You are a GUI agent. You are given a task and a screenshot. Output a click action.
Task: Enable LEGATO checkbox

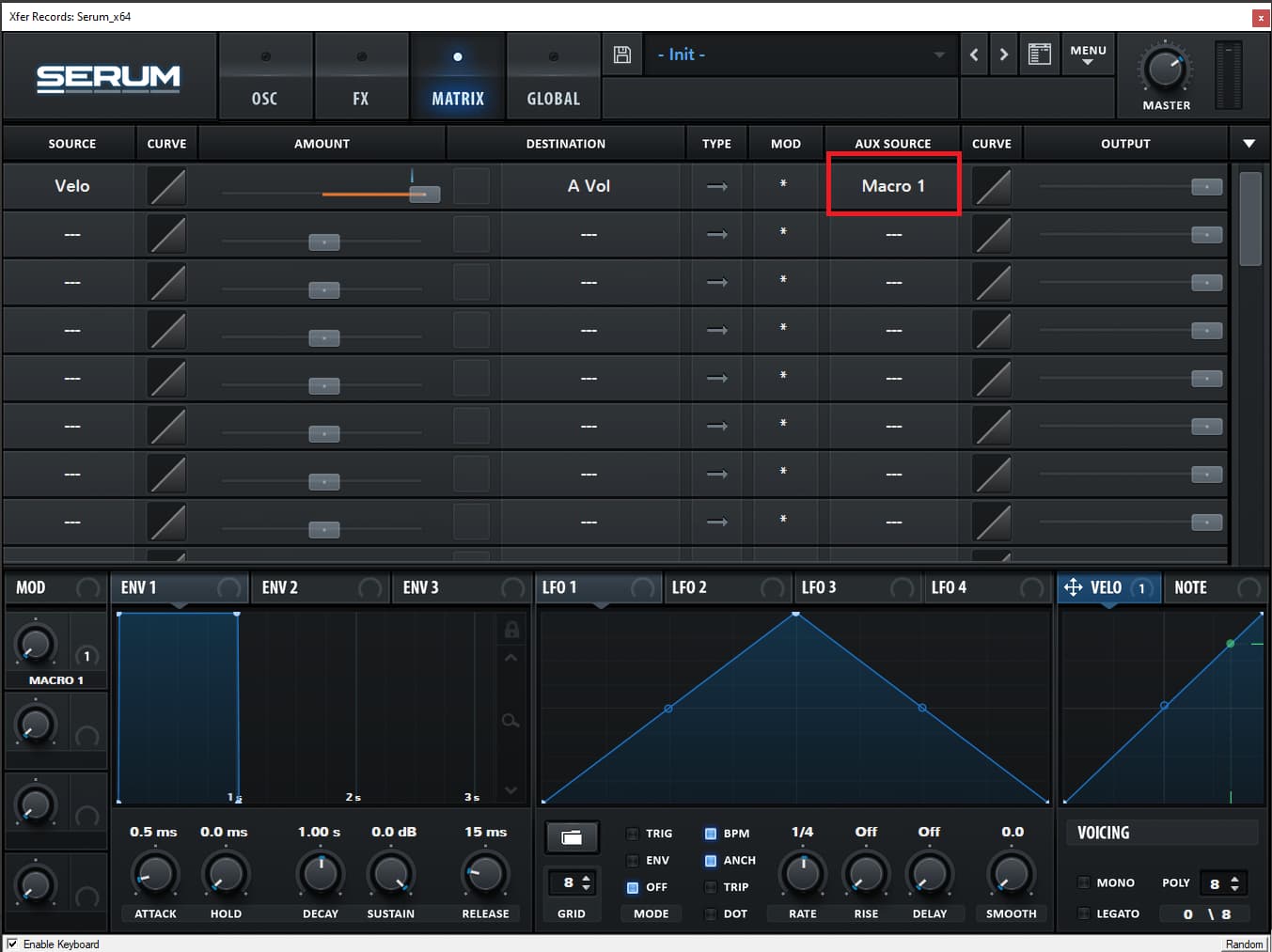[x=1084, y=913]
